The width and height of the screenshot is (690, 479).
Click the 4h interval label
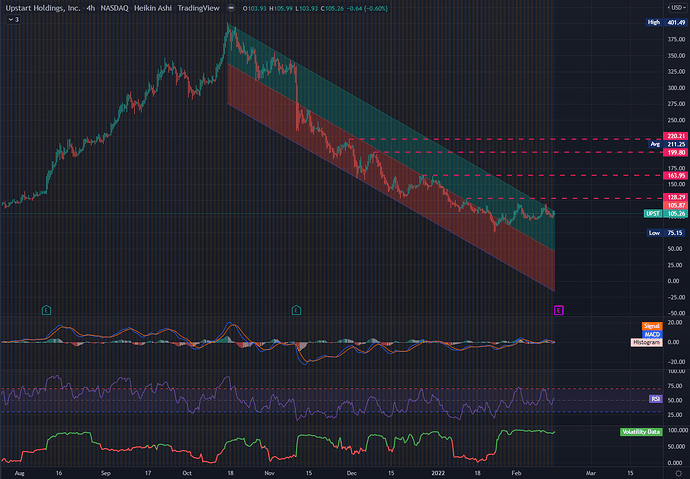(90, 8)
